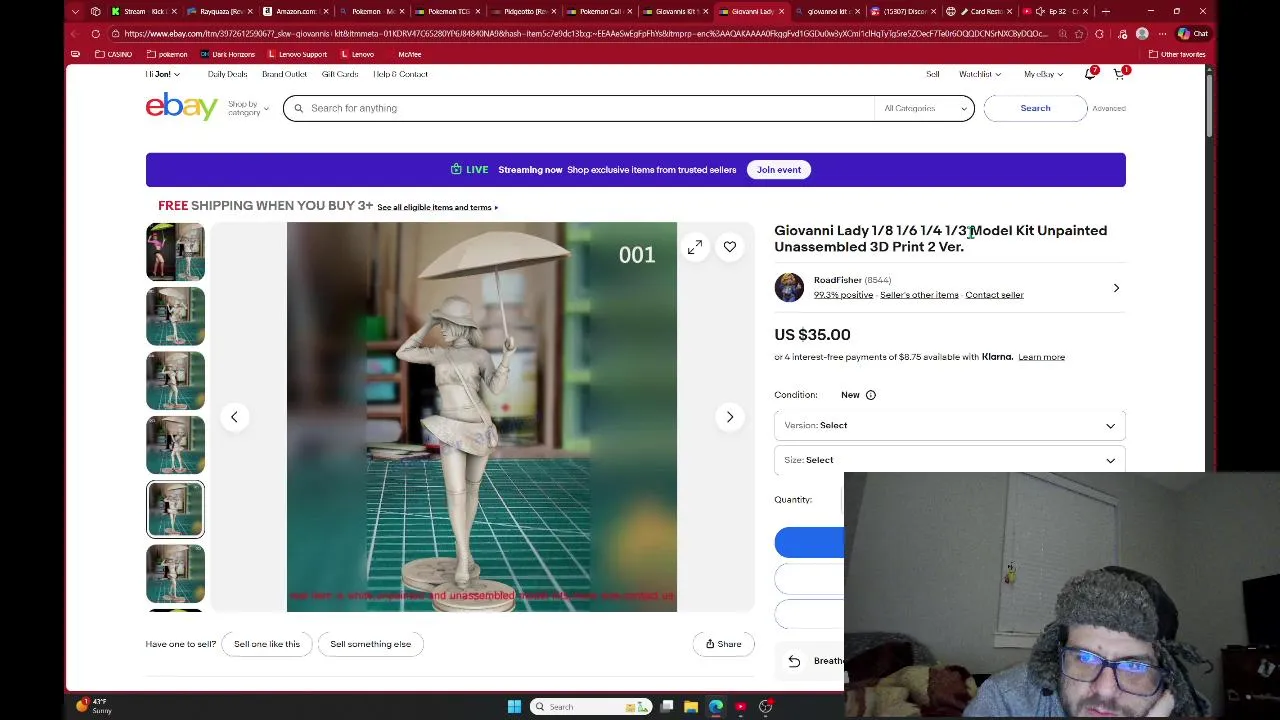The image size is (1280, 720).
Task: Open weather widget showing 43°F
Action: click(95, 706)
